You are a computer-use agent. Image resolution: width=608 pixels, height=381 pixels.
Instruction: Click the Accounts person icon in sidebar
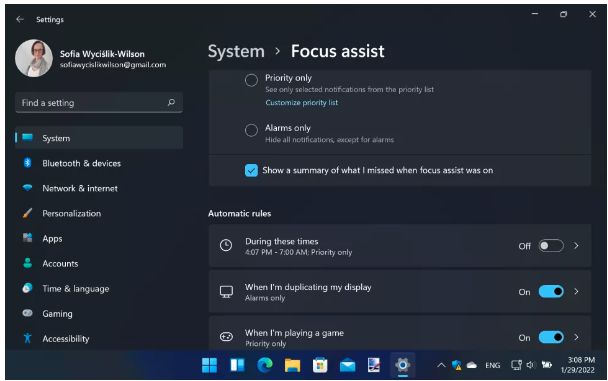tap(28, 263)
